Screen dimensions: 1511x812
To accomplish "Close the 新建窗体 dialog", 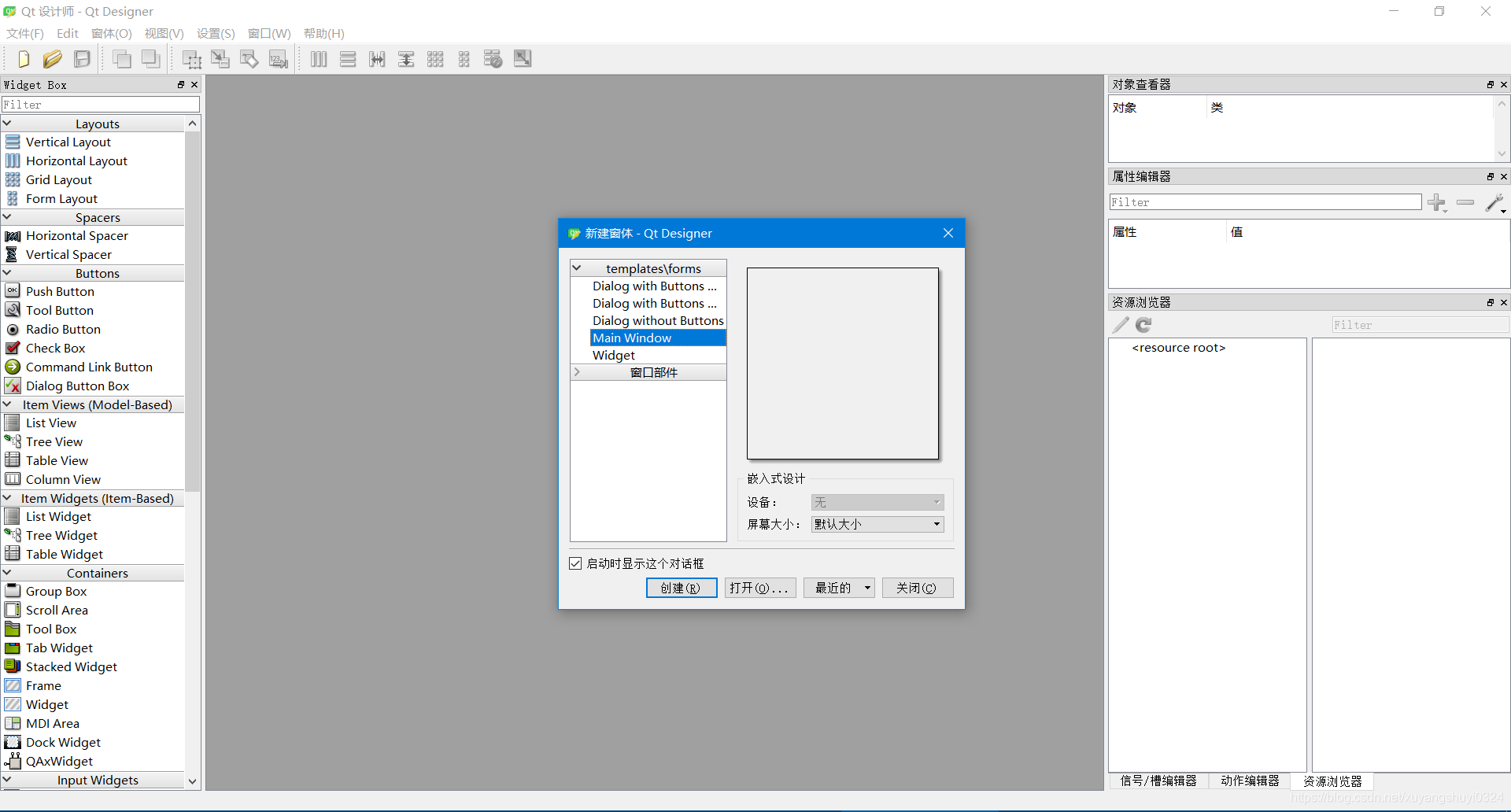I will pyautogui.click(x=948, y=233).
